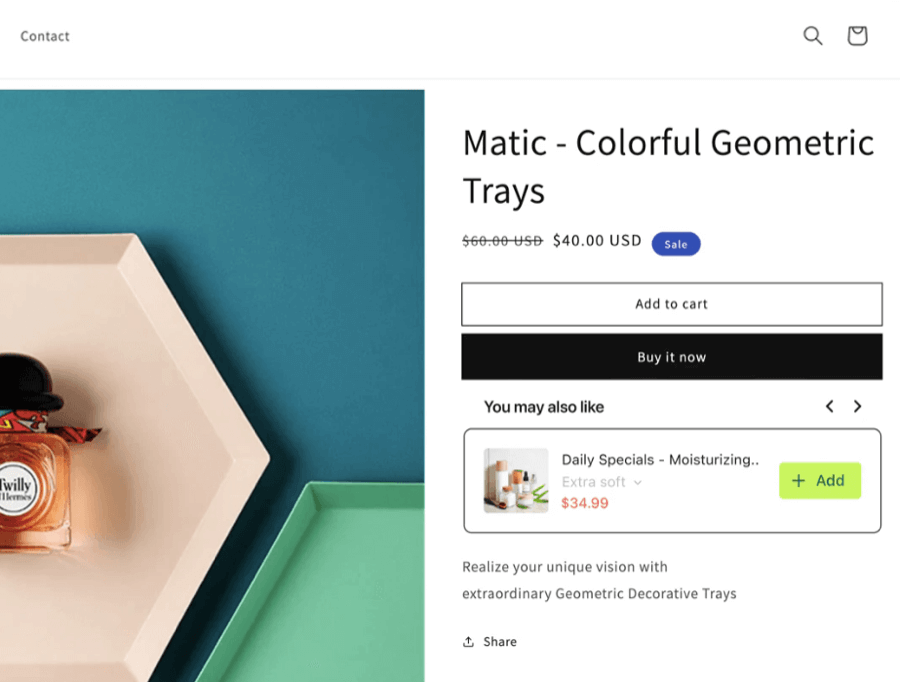Click the You may also like heading

click(x=544, y=407)
